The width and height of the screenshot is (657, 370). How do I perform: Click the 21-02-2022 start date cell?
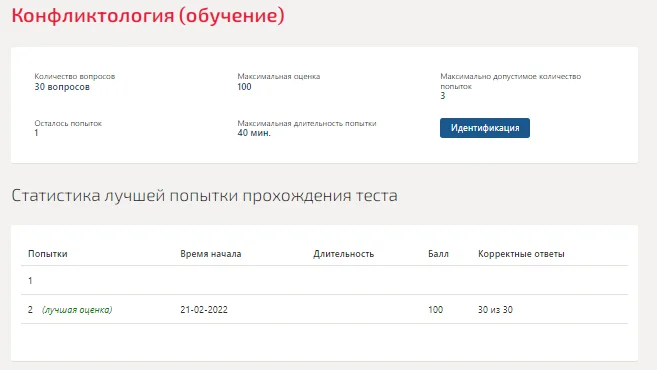click(204, 310)
